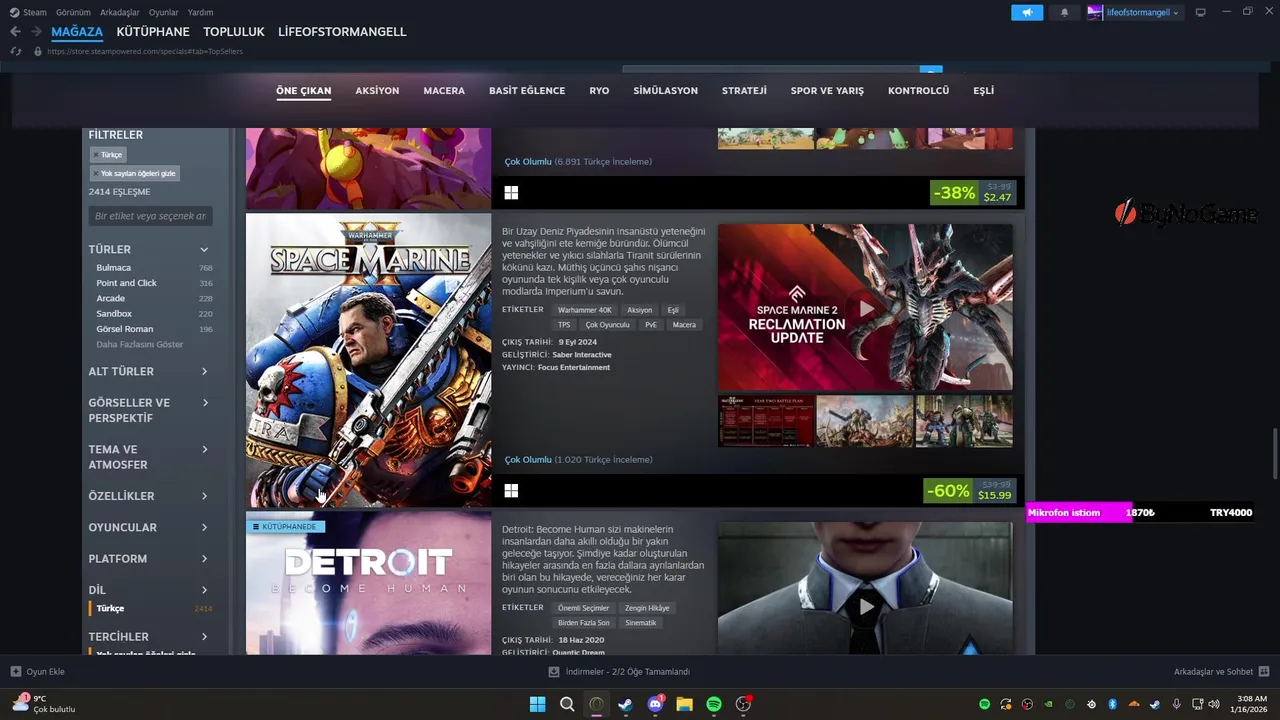
Task: Collapse the TÜRLER filter section
Action: 150,249
